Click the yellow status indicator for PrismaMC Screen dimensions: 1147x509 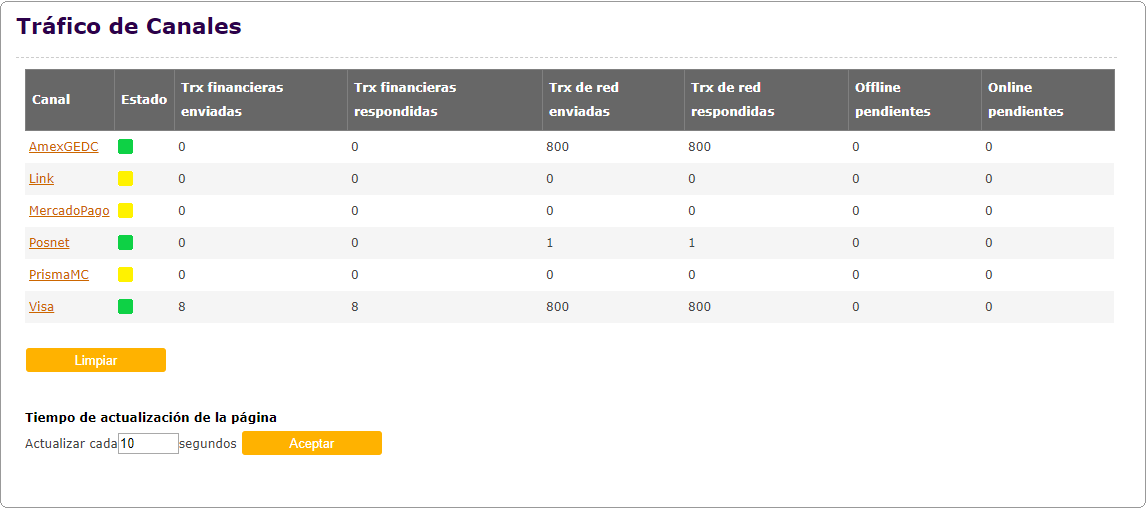point(125,275)
